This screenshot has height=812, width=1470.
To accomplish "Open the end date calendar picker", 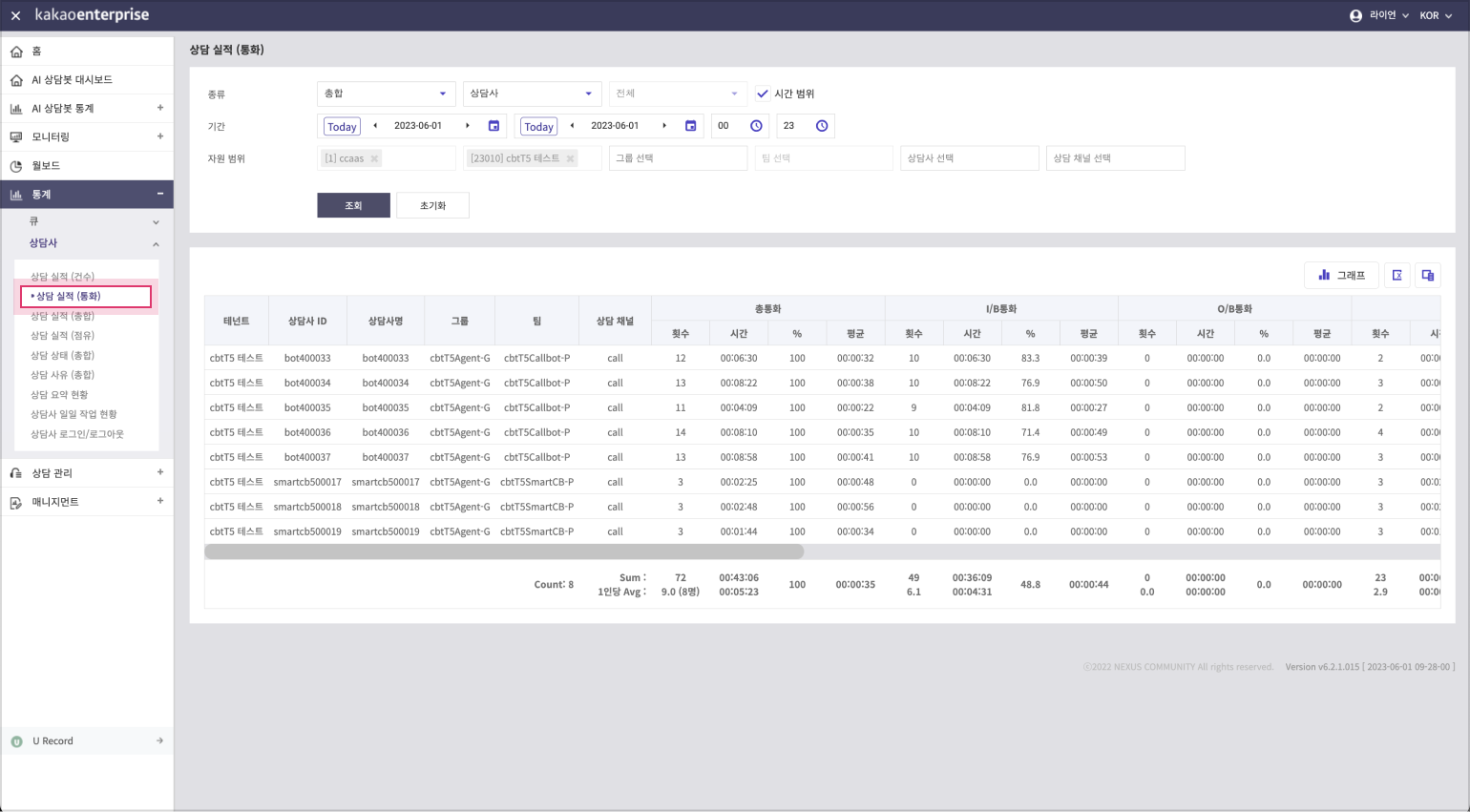I will [690, 126].
